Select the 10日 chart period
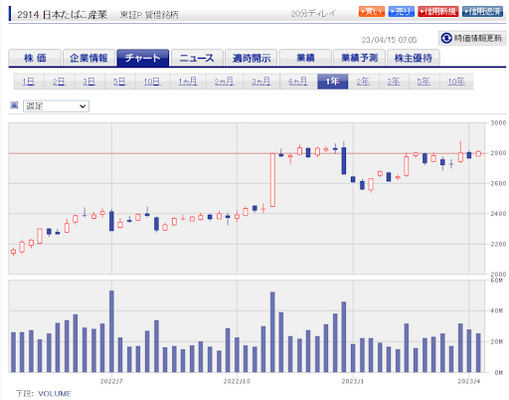 tap(152, 82)
